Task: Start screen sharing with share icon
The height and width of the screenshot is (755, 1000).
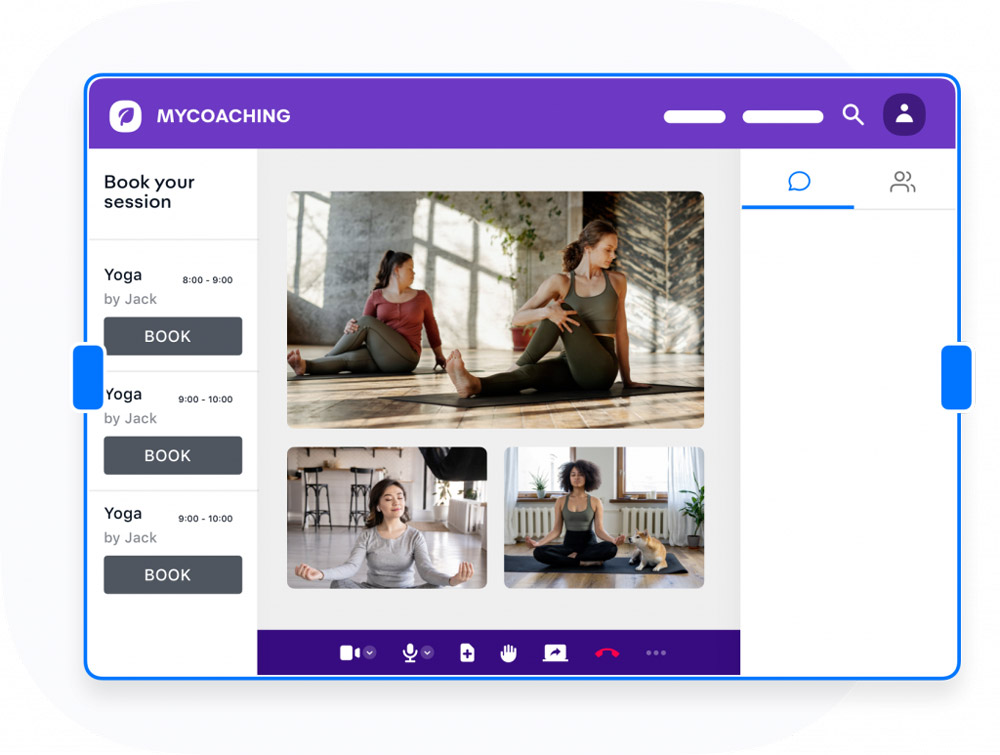Action: click(x=555, y=653)
